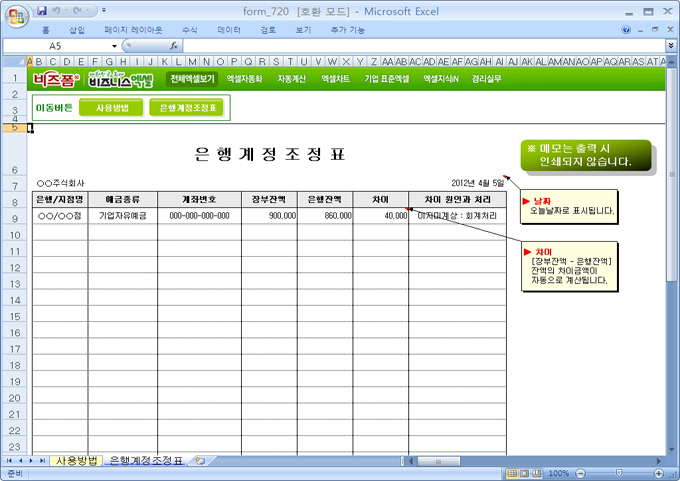Click the 전체엑셀보기 link in banner

pos(192,78)
